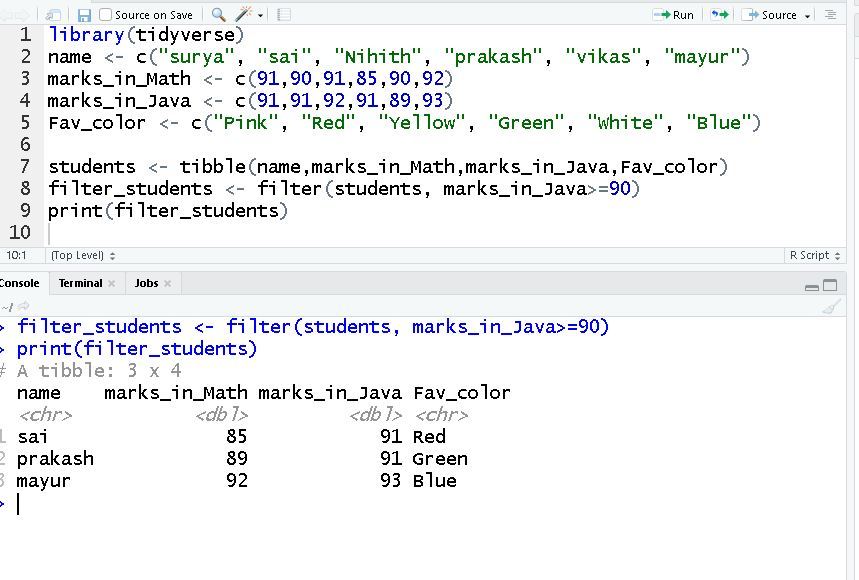Switch to the Jobs tab
The height and width of the screenshot is (580, 859).
[146, 283]
